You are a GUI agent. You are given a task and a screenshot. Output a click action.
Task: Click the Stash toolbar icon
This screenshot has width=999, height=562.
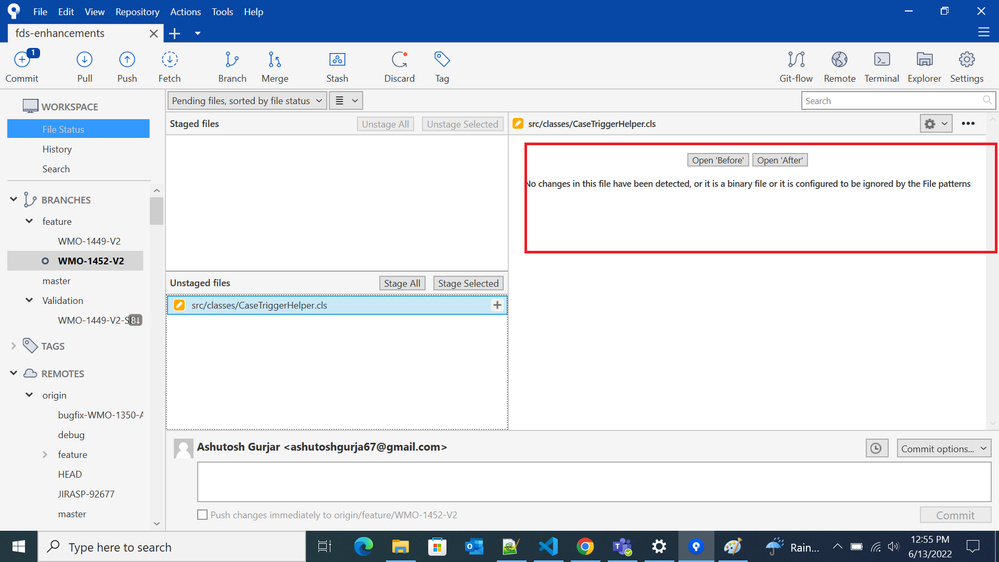[x=337, y=66]
